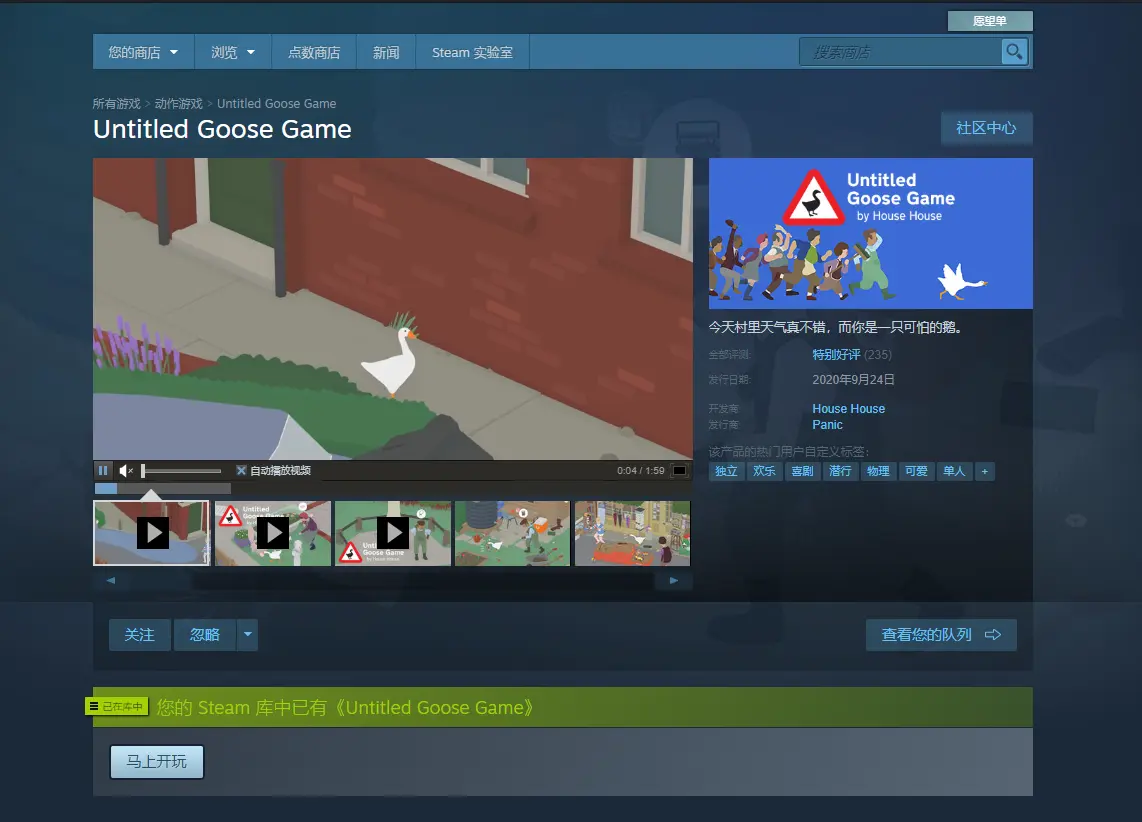Adjust the video volume slider
The height and width of the screenshot is (822, 1142).
click(181, 470)
